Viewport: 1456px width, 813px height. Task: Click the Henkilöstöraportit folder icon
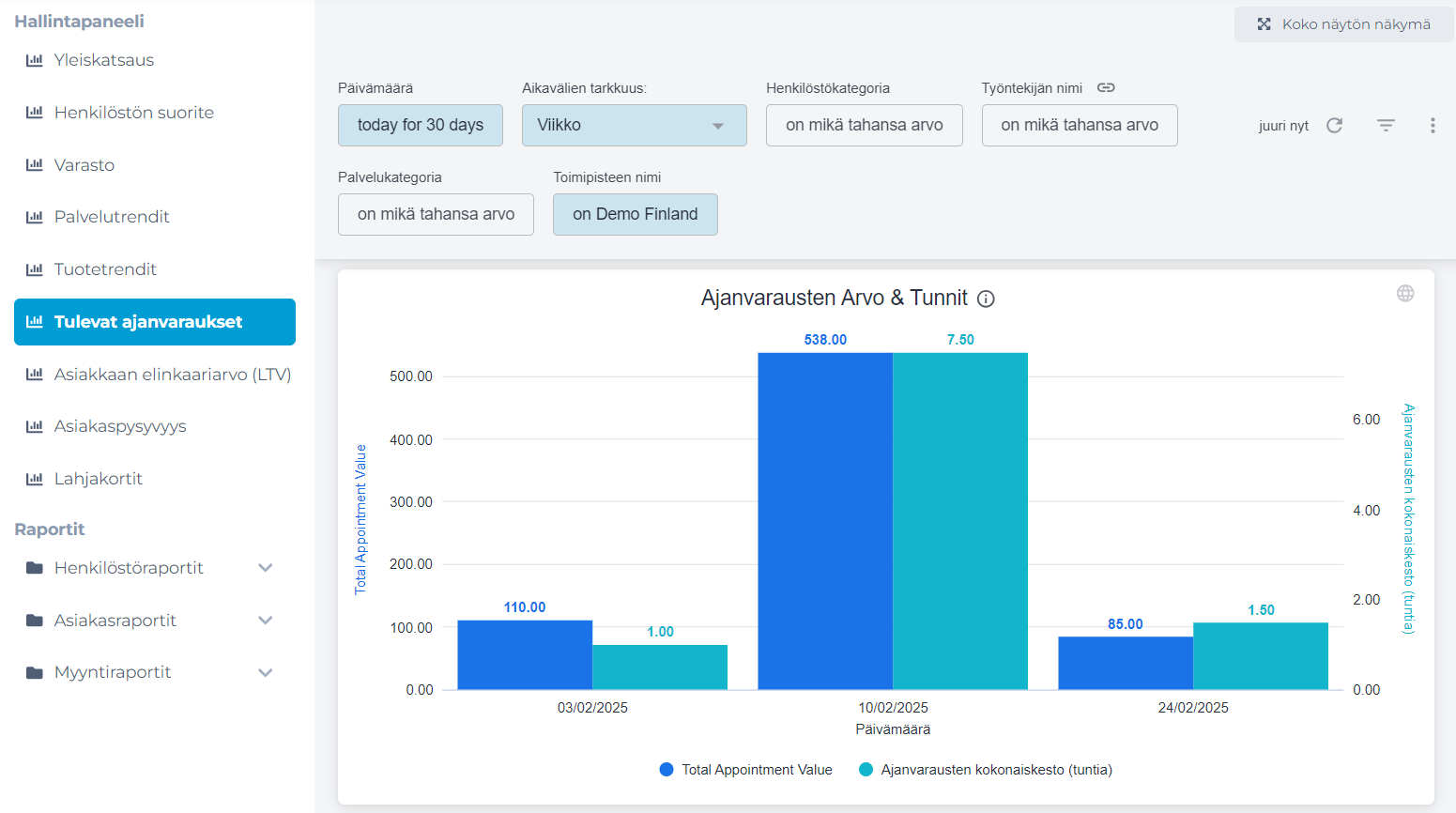pyautogui.click(x=35, y=568)
